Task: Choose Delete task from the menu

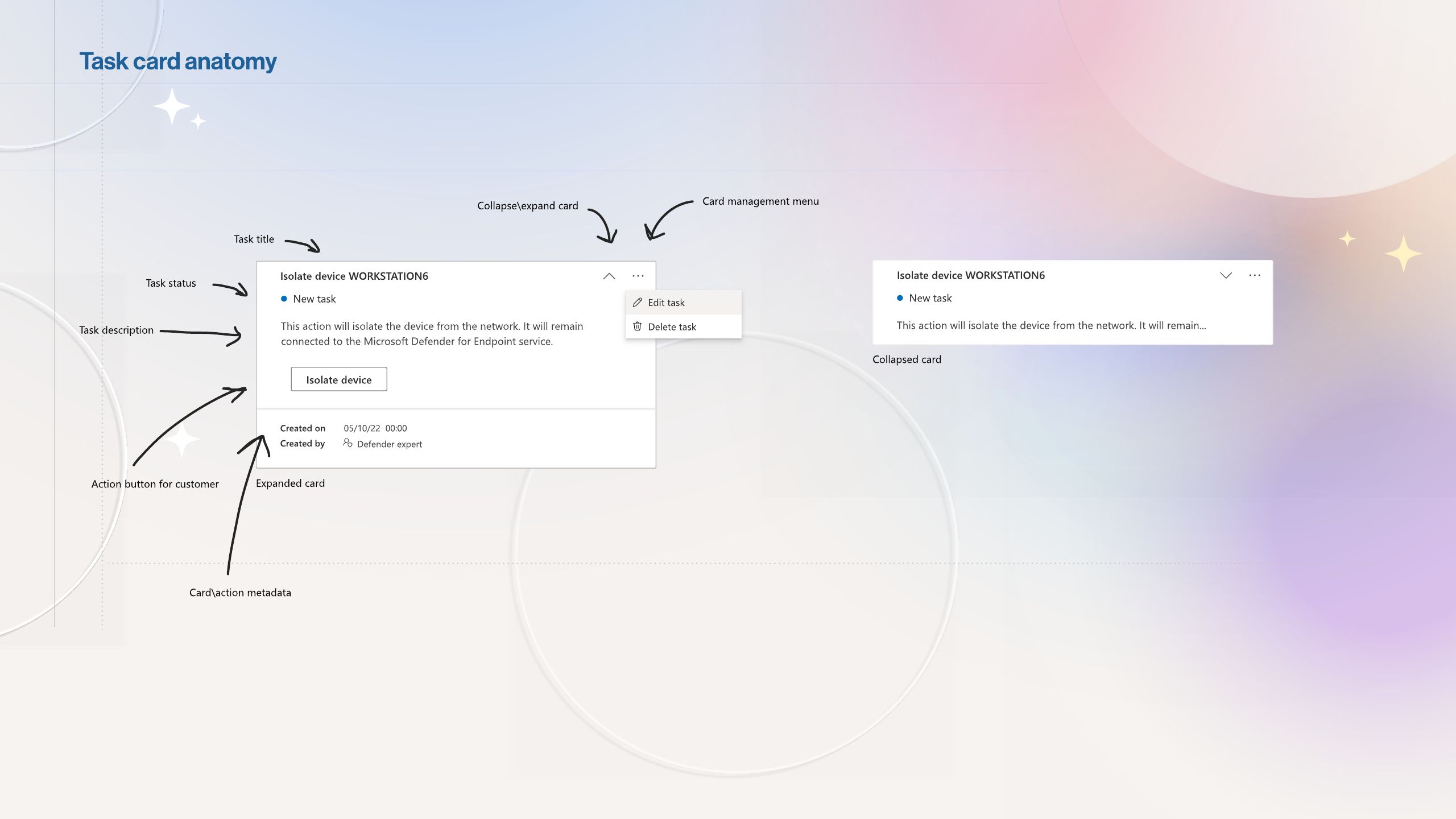Action: point(683,326)
